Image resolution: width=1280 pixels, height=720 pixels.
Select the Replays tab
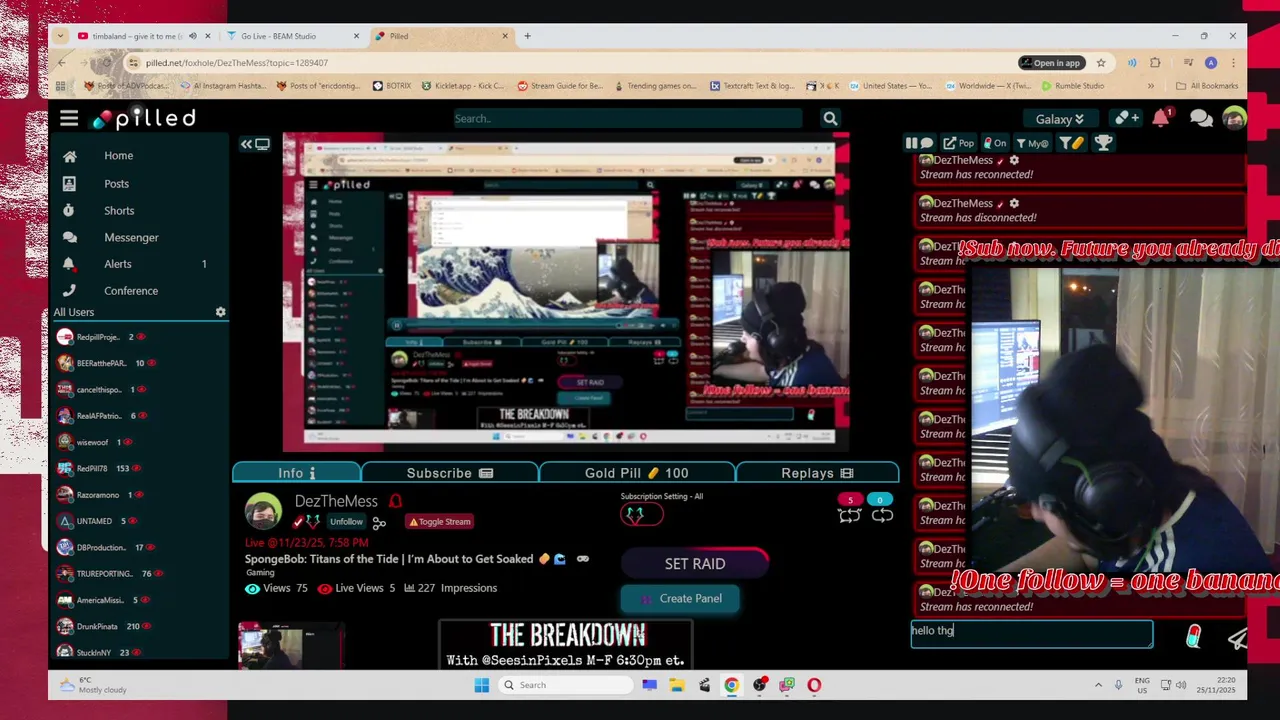pos(817,473)
